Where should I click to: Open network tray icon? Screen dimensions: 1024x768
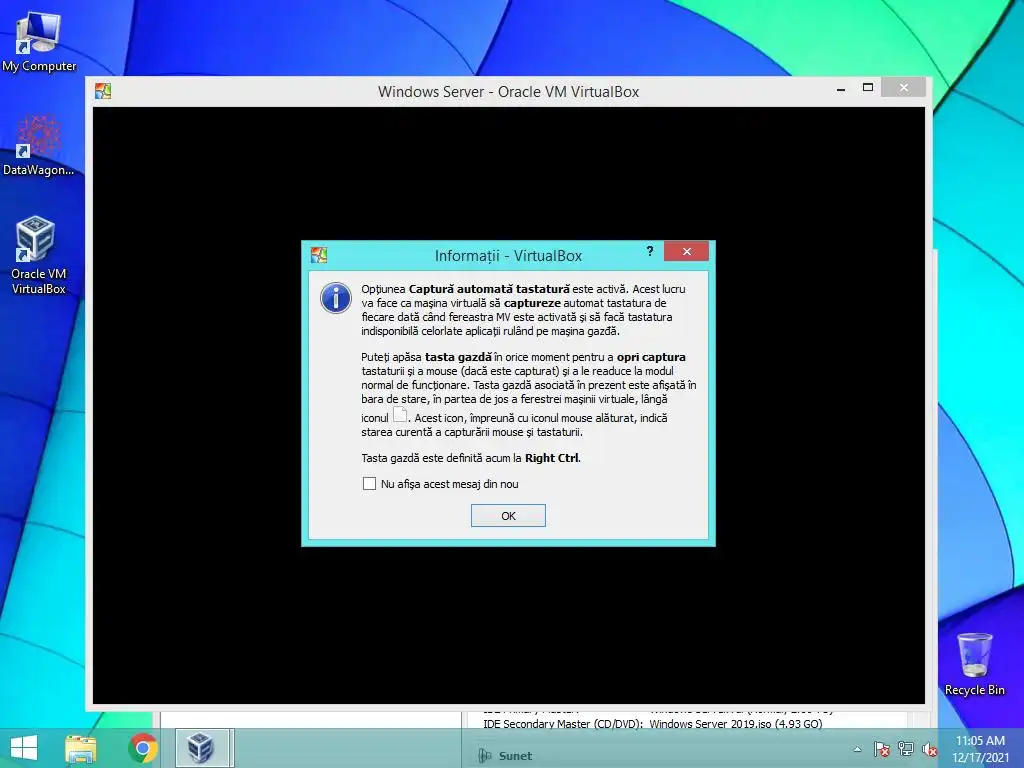pyautogui.click(x=906, y=749)
